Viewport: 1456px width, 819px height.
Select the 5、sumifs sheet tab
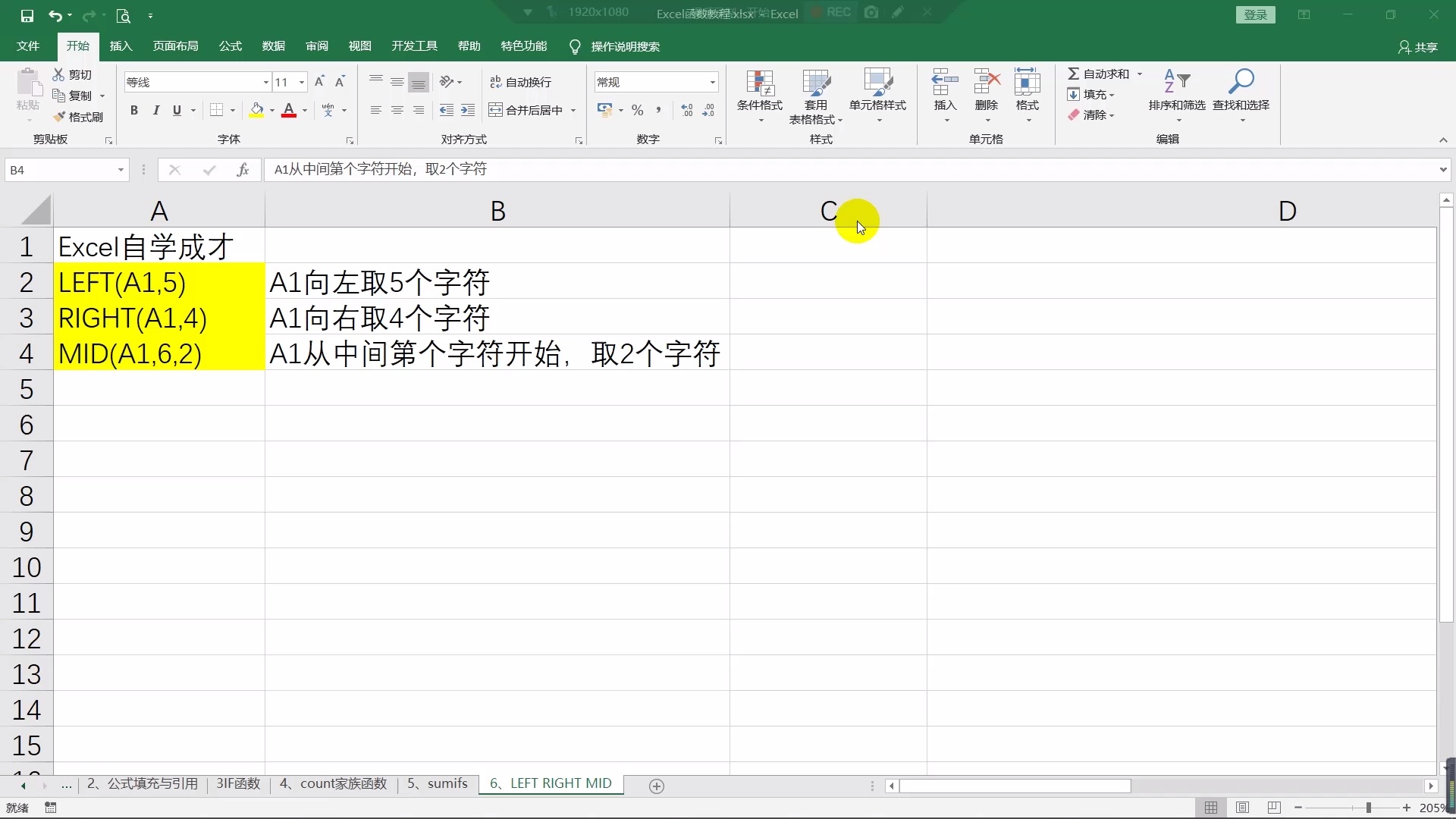click(x=436, y=783)
